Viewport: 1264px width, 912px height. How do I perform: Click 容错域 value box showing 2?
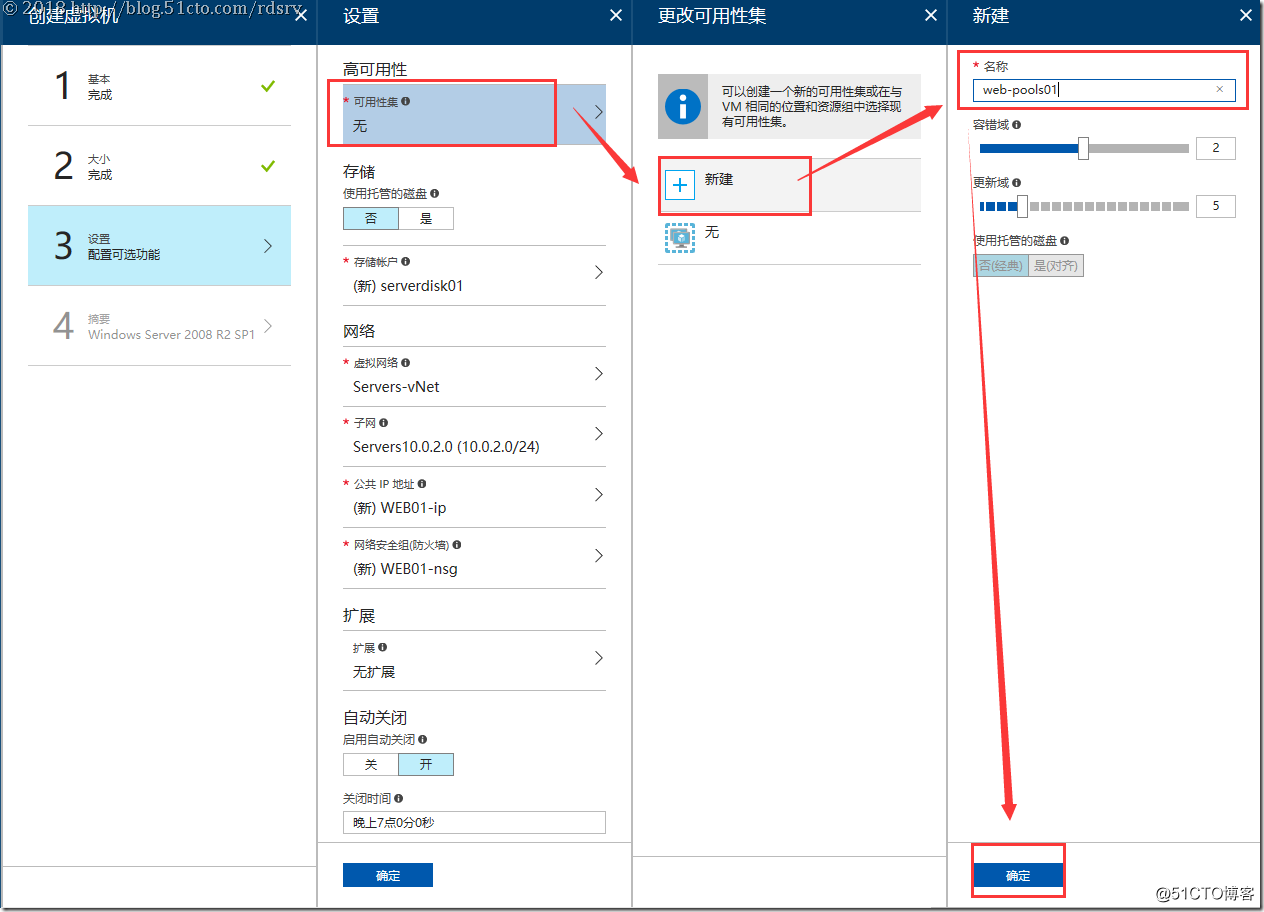point(1215,148)
